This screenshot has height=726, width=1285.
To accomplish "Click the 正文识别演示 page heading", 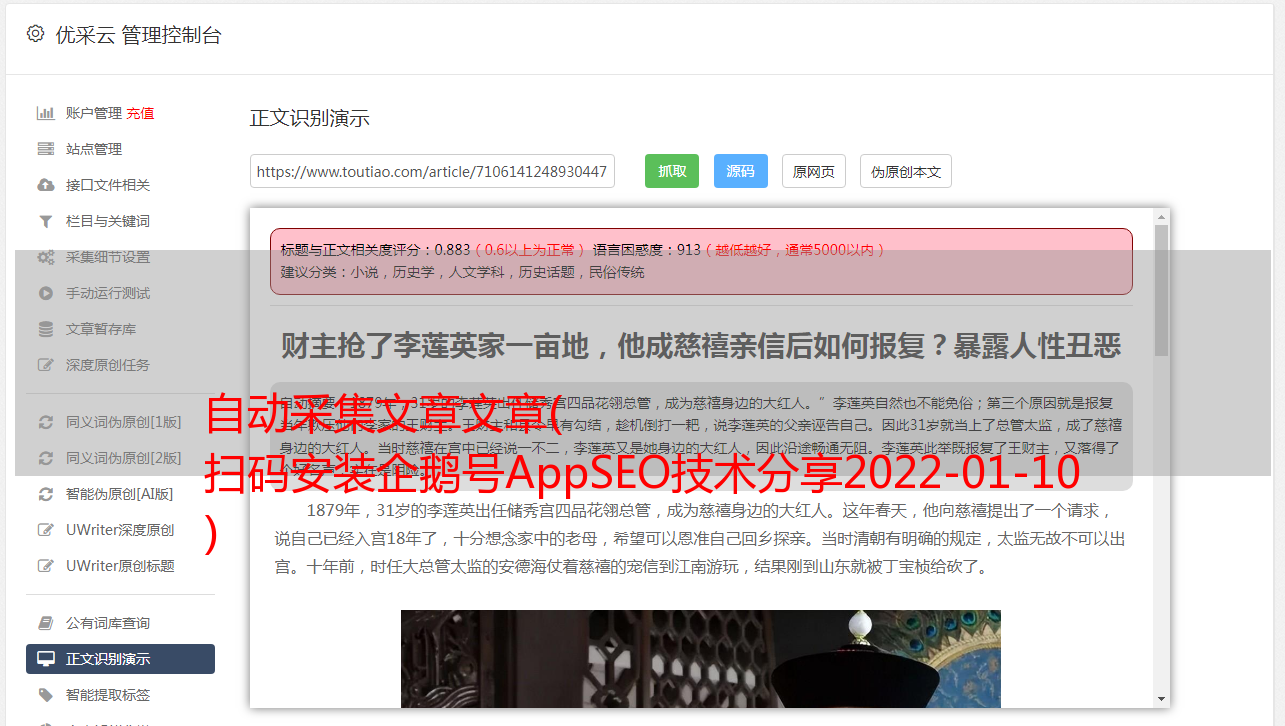I will coord(310,118).
